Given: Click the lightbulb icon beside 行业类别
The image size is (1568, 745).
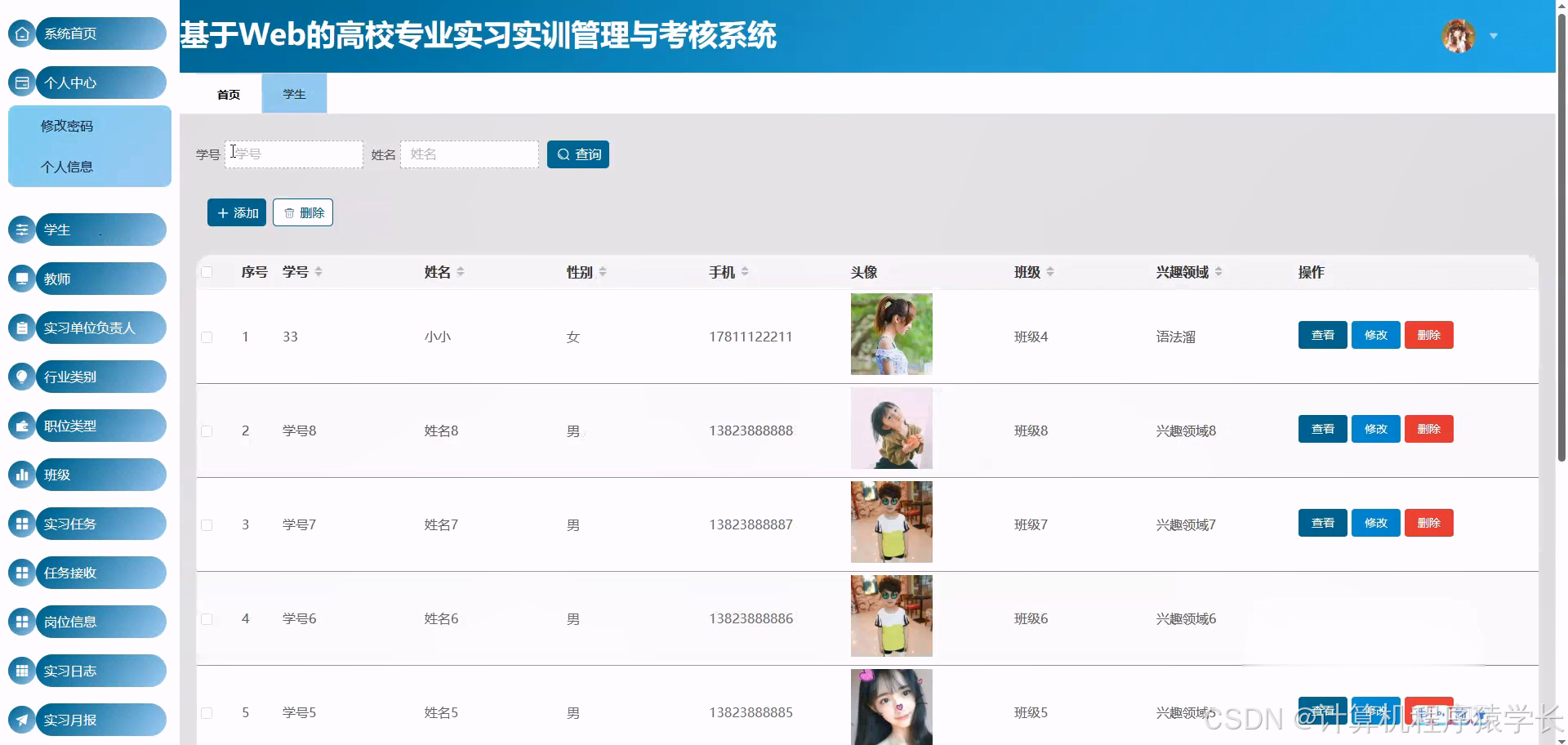Looking at the screenshot, I should (x=22, y=377).
